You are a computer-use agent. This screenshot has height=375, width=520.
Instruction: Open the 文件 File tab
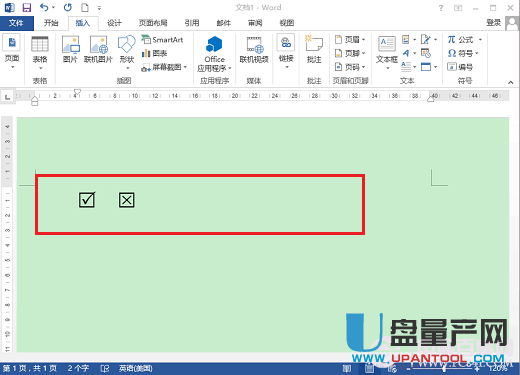pos(16,23)
